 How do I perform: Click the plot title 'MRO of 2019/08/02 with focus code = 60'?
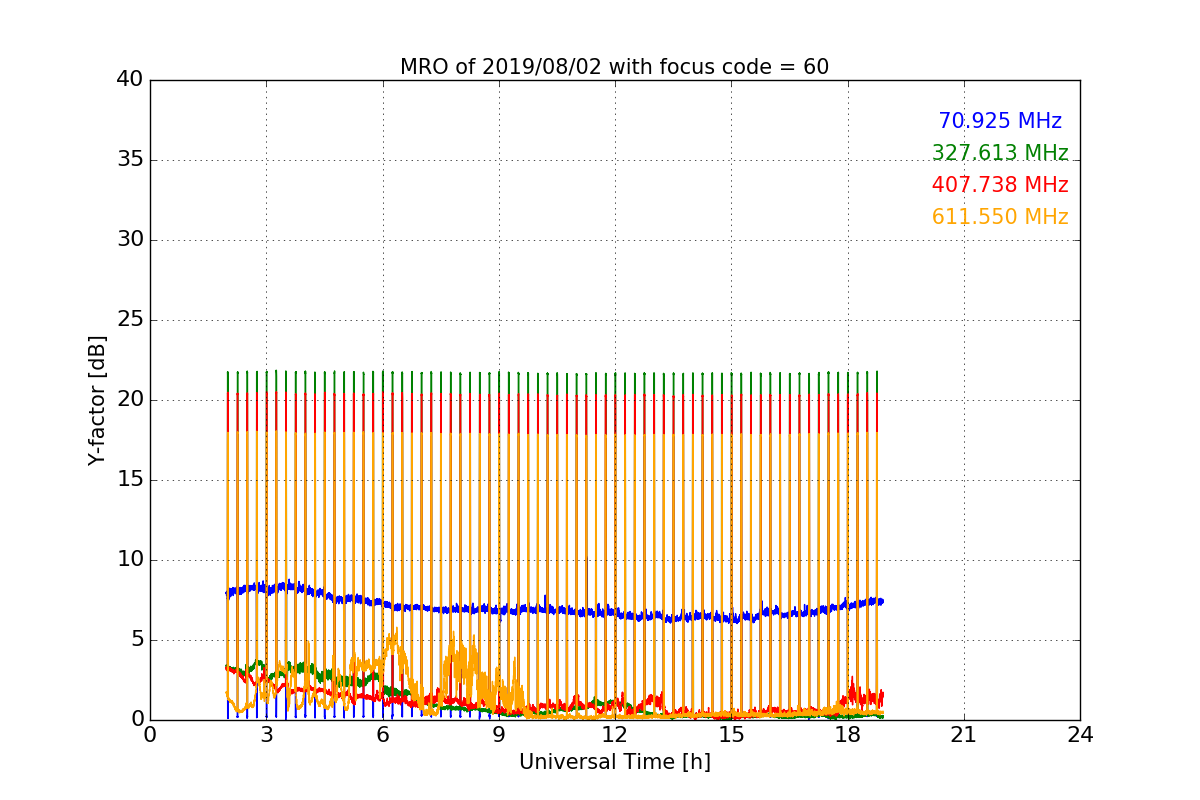click(x=614, y=67)
